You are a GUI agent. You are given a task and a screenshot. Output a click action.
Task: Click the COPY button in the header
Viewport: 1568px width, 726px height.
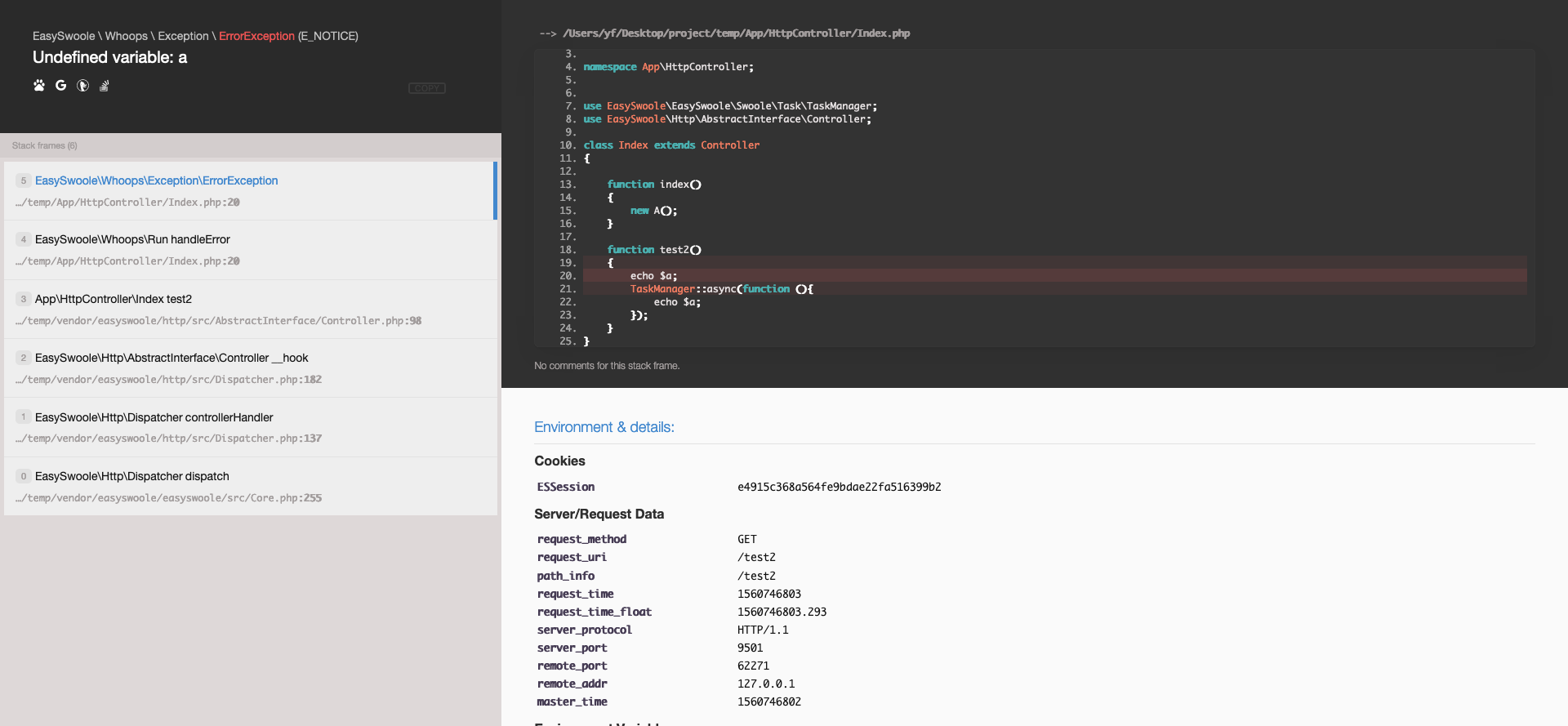click(x=426, y=88)
